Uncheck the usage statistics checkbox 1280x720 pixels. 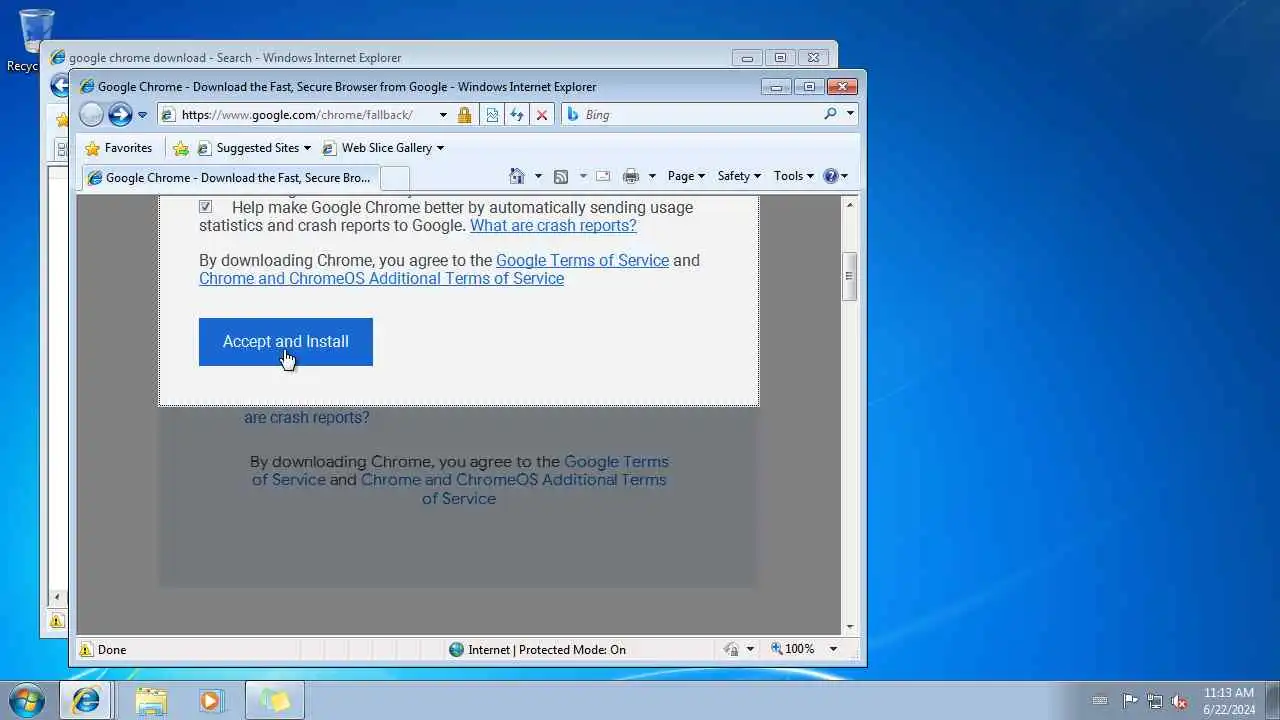205,206
